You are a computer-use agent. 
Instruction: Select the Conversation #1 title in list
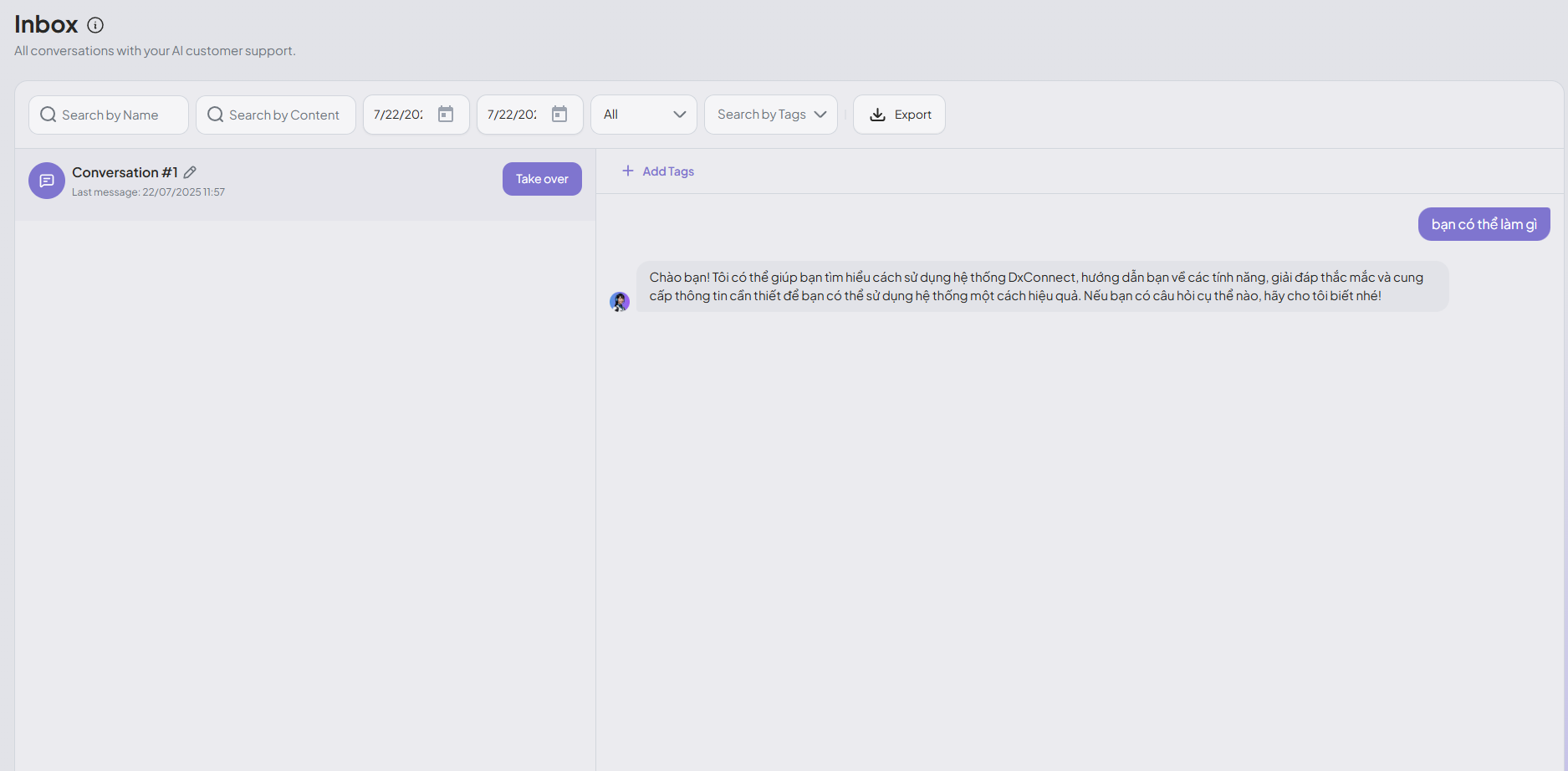pos(125,172)
